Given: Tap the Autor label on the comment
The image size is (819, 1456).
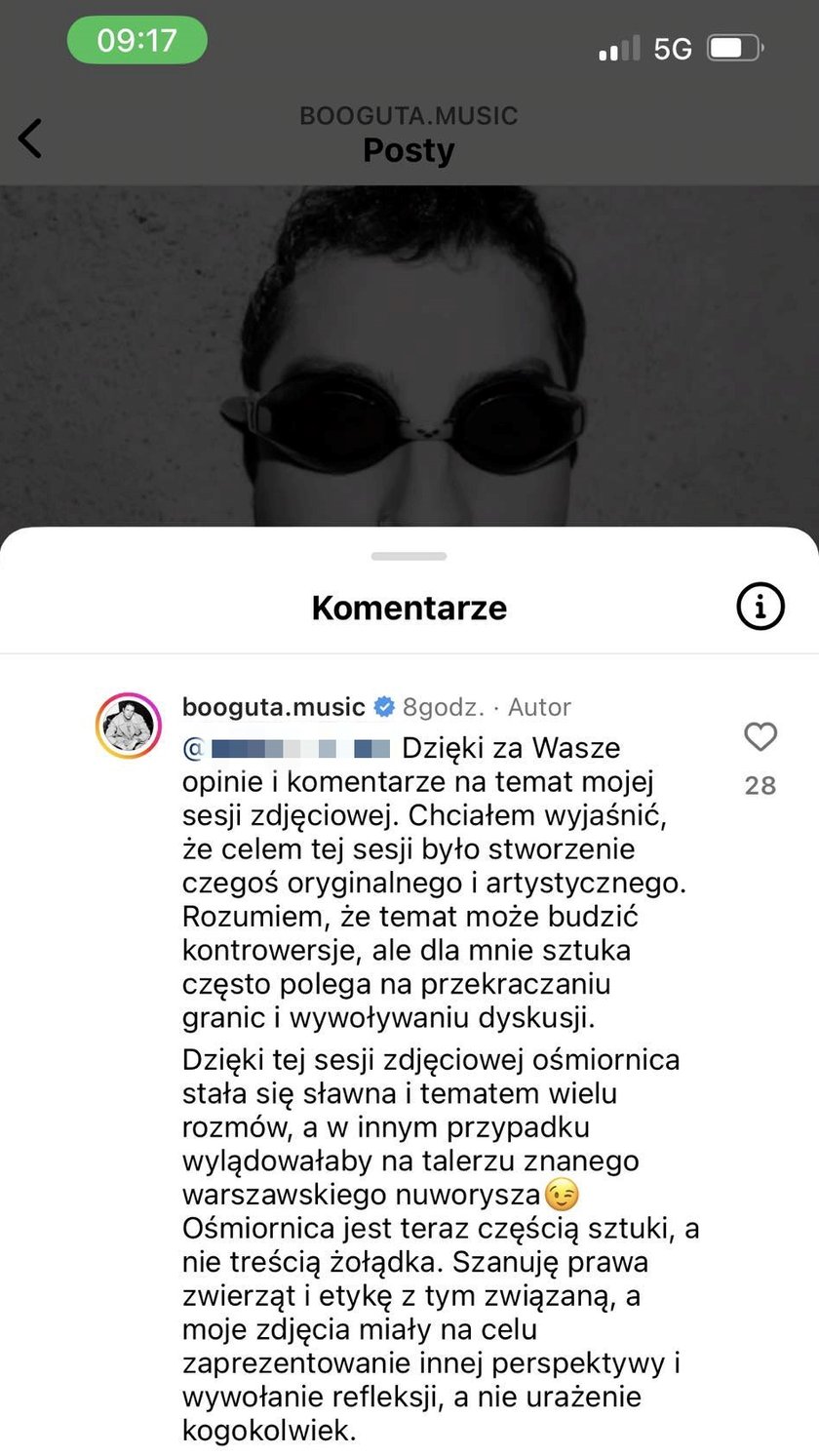Looking at the screenshot, I should pos(539,707).
